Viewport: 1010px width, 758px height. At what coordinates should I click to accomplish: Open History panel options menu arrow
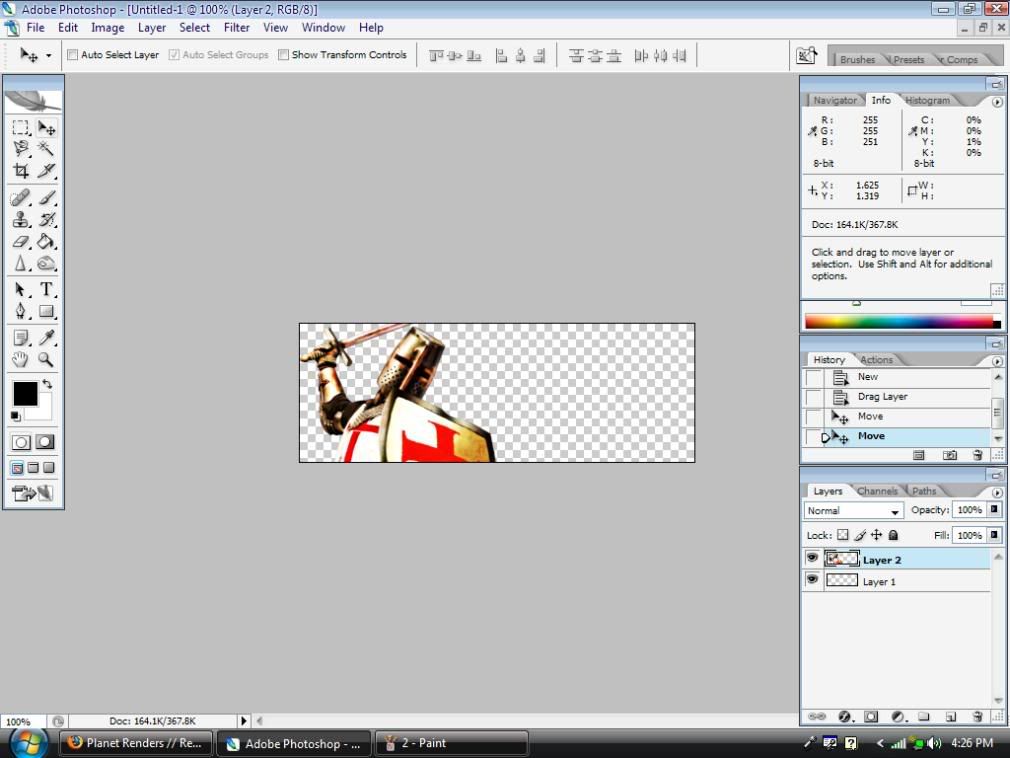click(x=997, y=361)
